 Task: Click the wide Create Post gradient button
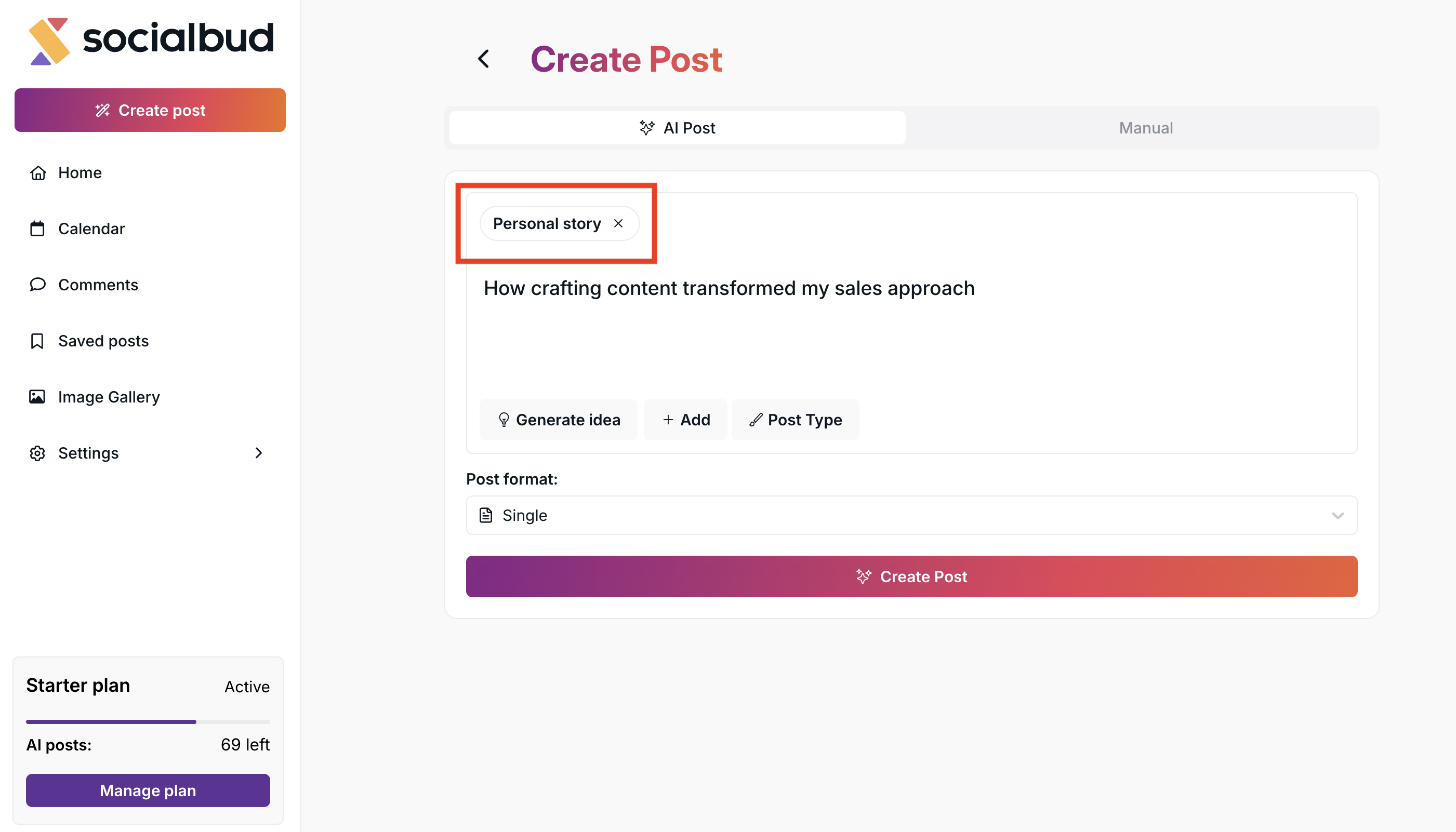pyautogui.click(x=911, y=576)
